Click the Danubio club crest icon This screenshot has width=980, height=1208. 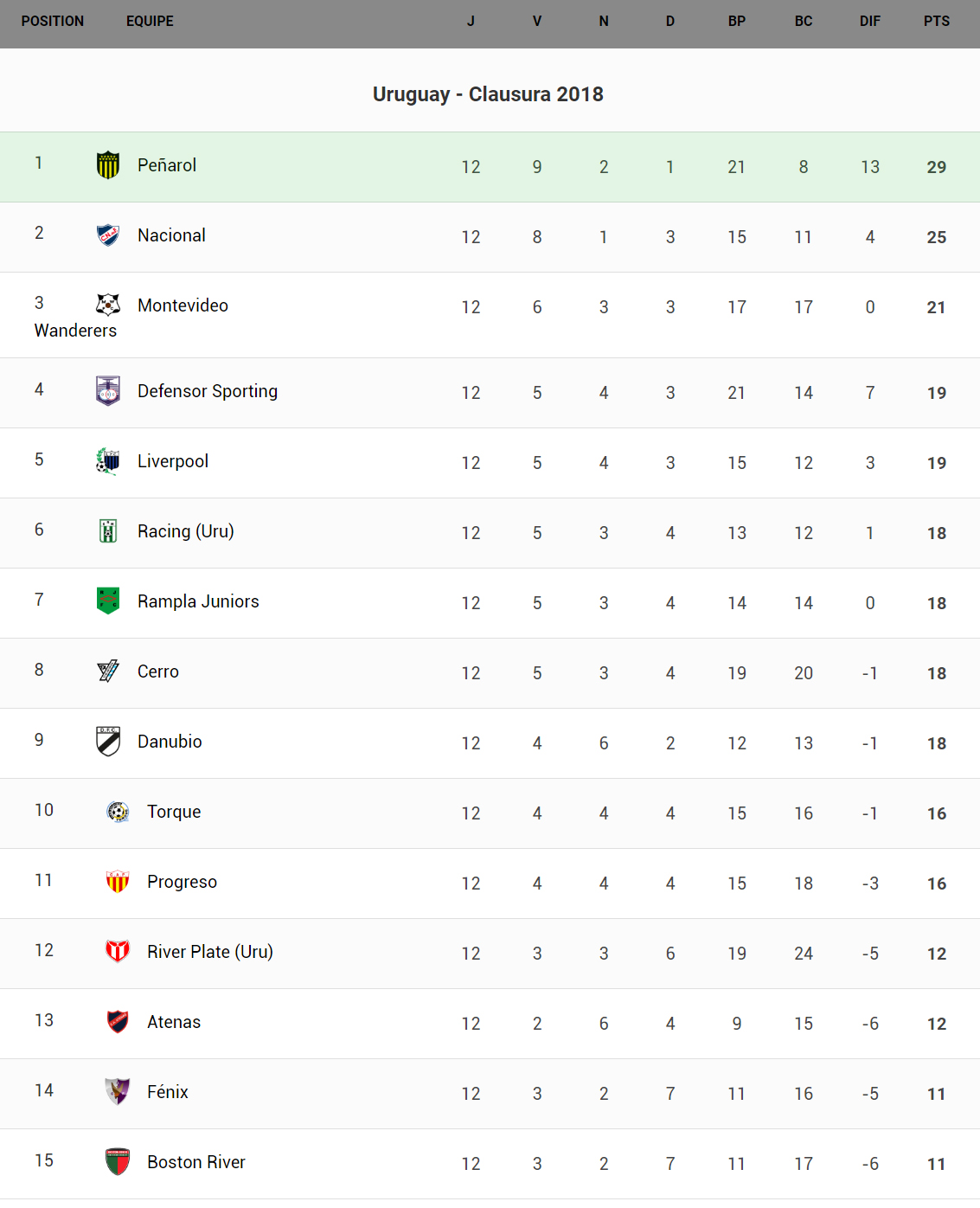coord(108,741)
